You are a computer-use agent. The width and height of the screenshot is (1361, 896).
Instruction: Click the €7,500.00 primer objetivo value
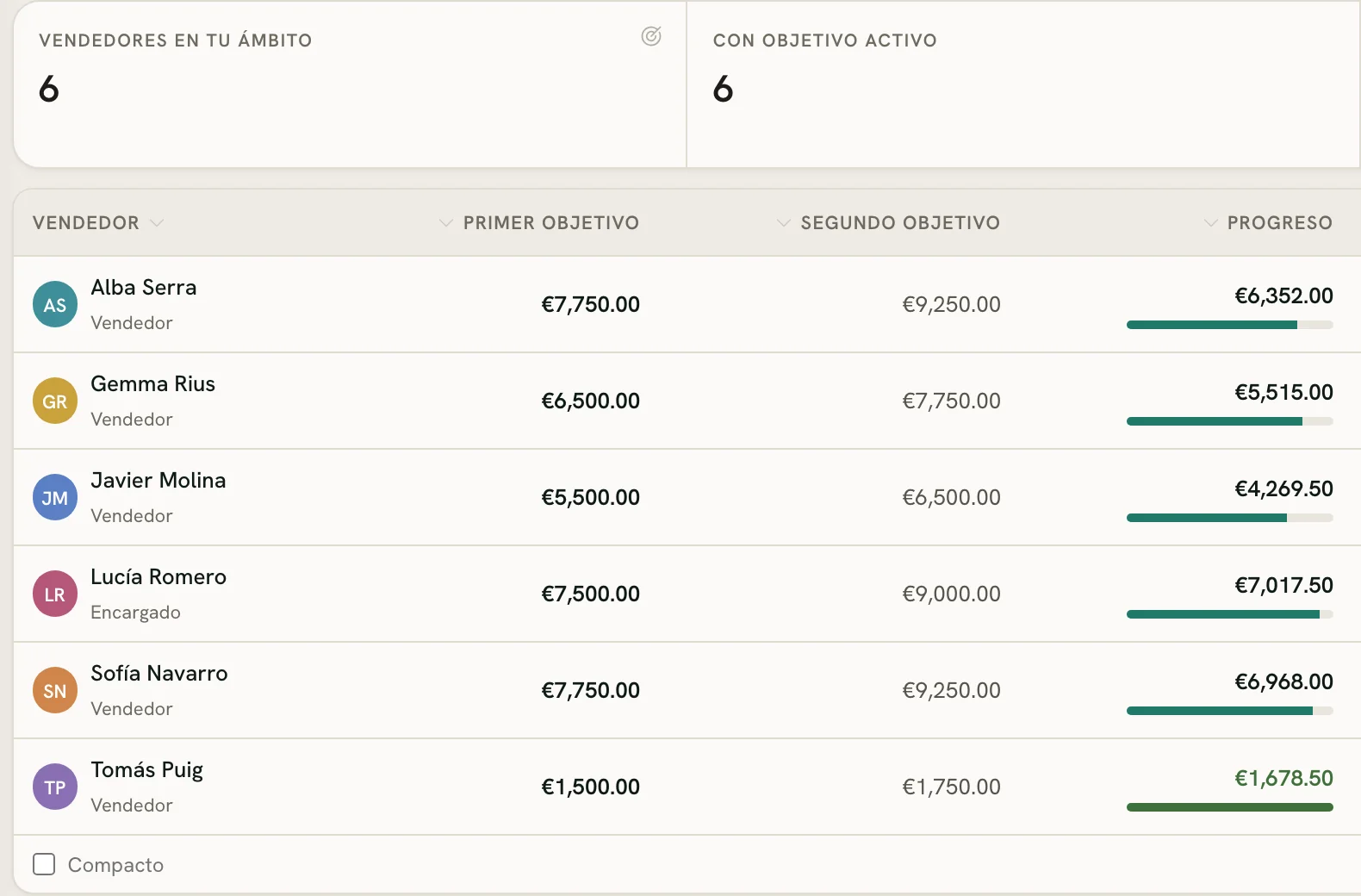tap(591, 594)
